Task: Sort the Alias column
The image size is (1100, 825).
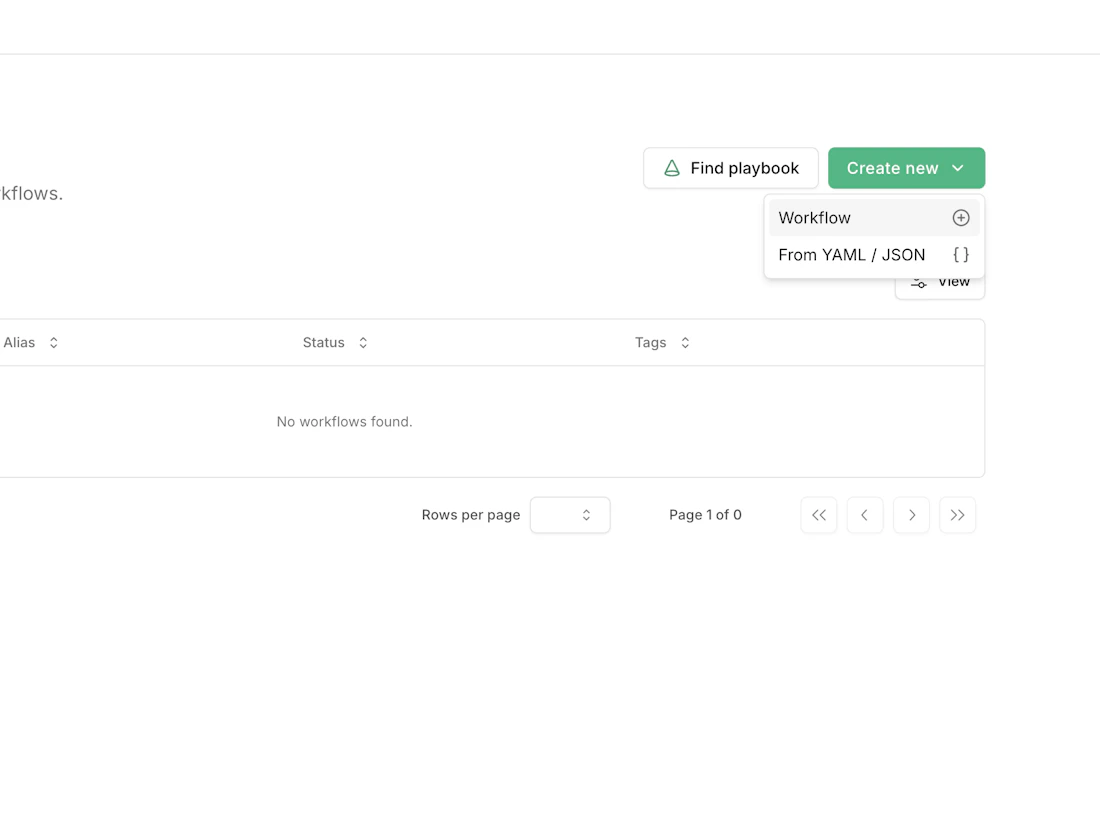Action: coord(52,342)
